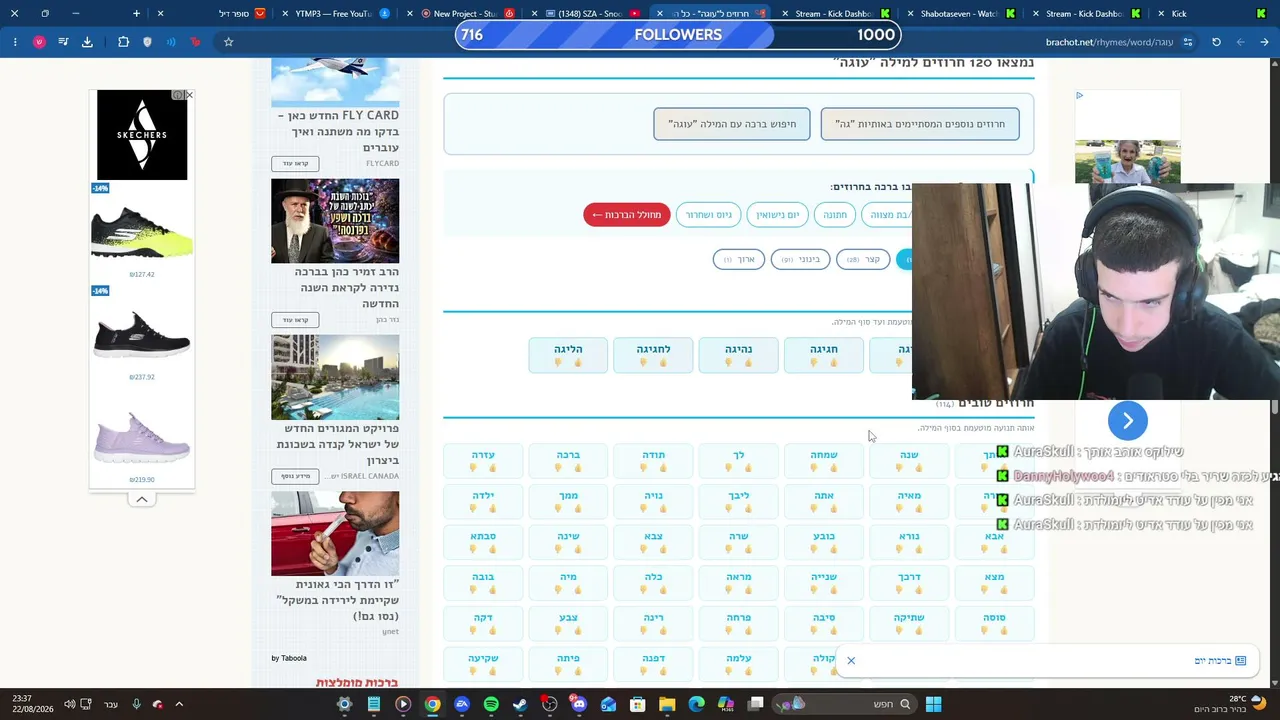
Task: Give thumbs down to rhyme נהיגה
Action: coord(728,363)
